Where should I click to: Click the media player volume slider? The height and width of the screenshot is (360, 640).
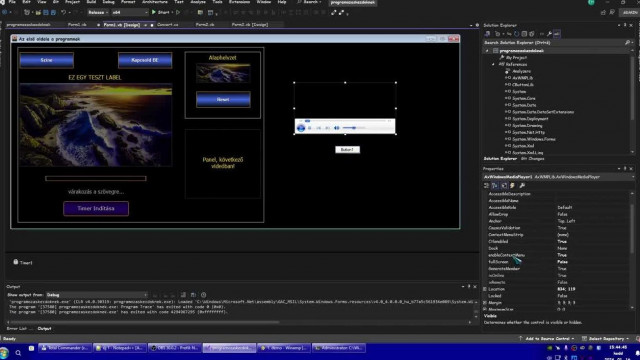tap(354, 128)
